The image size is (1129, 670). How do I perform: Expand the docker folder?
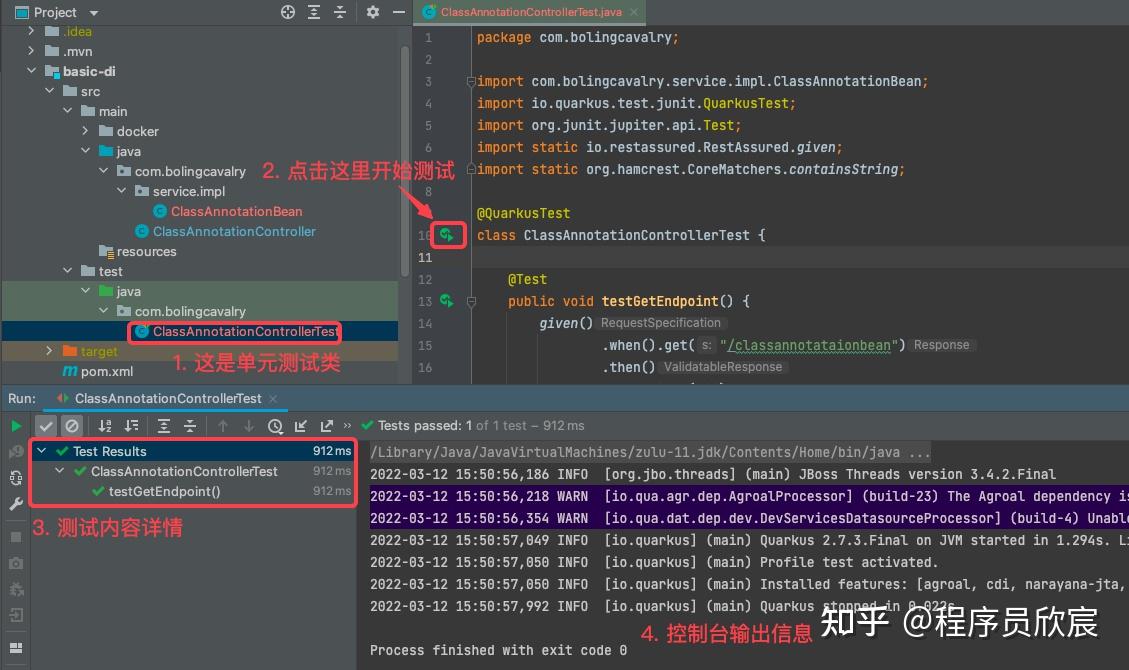pos(85,131)
